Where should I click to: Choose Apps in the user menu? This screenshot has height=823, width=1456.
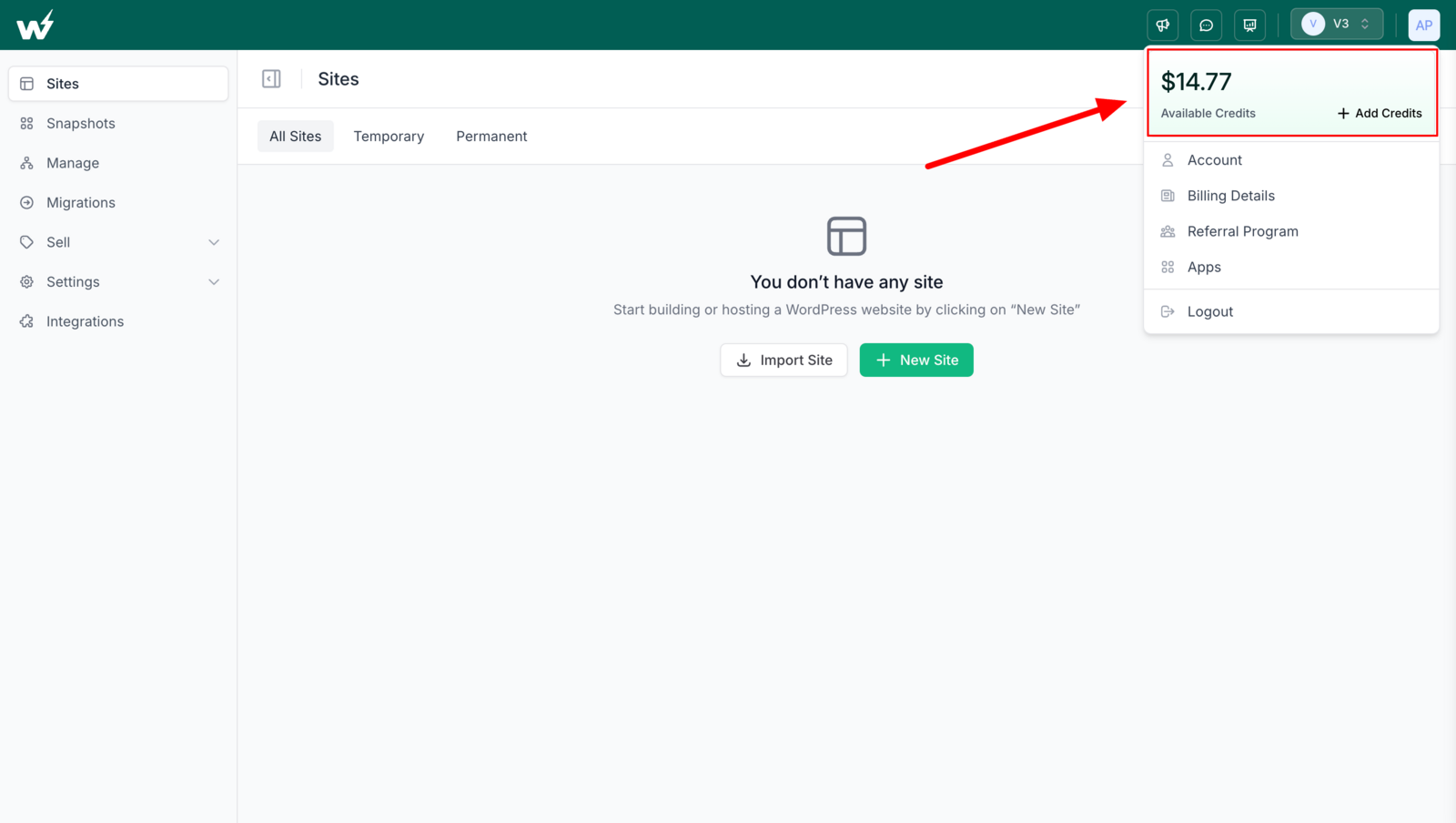1291,267
